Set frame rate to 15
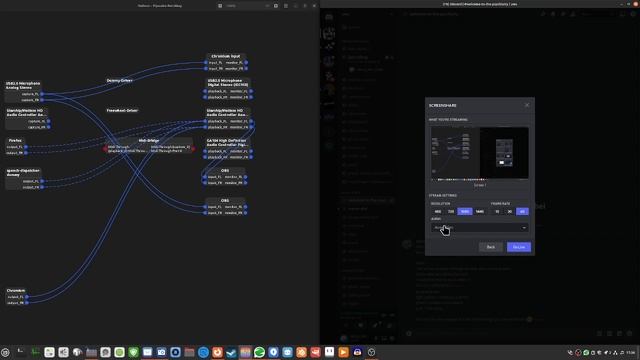Viewport: 640px width, 360px height. pyautogui.click(x=497, y=211)
